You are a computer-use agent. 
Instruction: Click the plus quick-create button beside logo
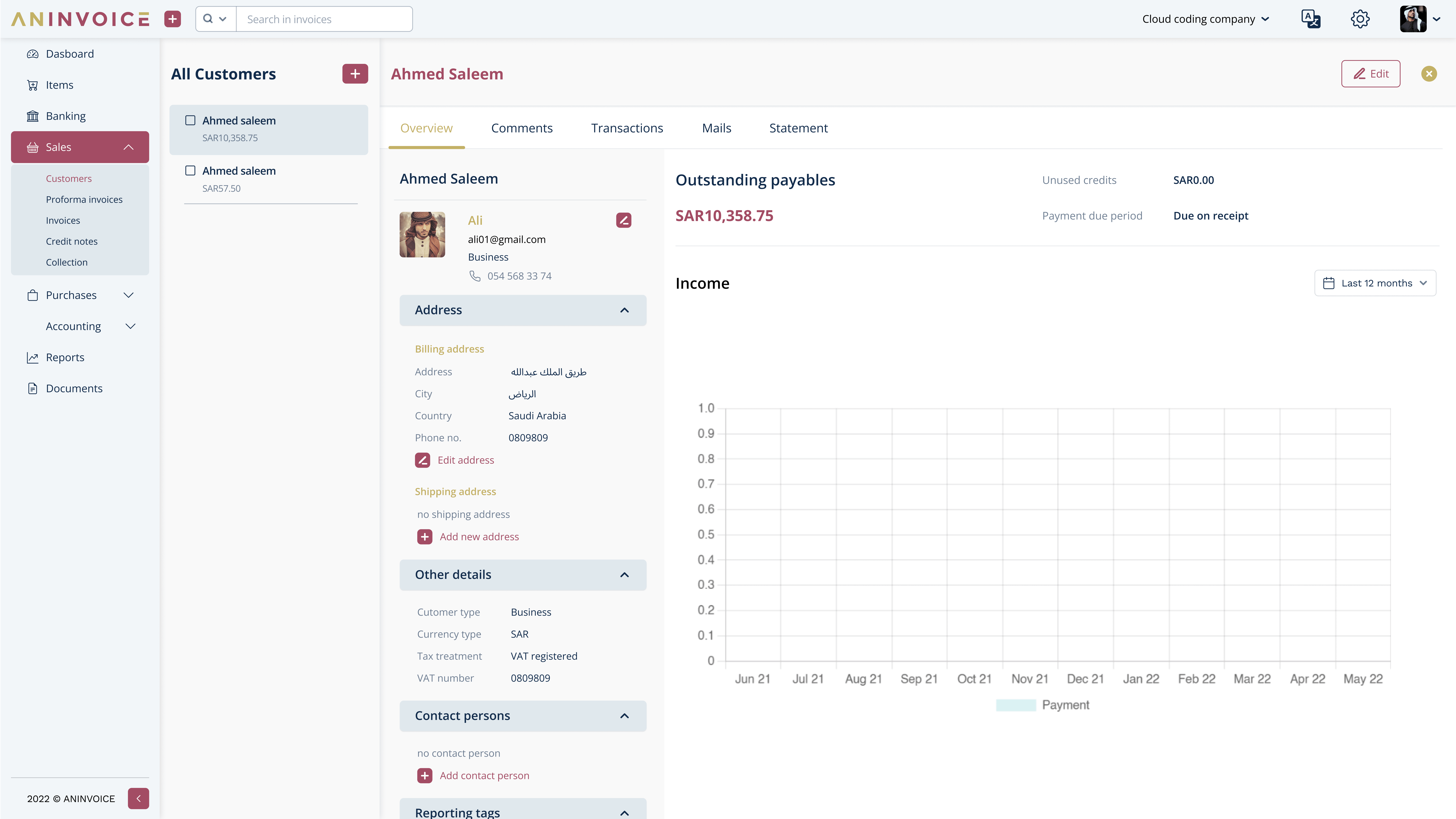tap(172, 19)
